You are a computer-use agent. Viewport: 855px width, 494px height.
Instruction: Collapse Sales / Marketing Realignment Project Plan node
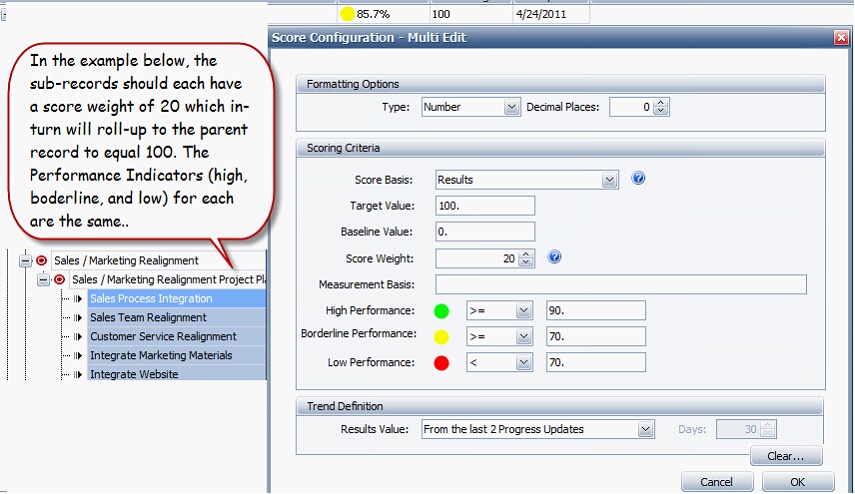click(43, 280)
